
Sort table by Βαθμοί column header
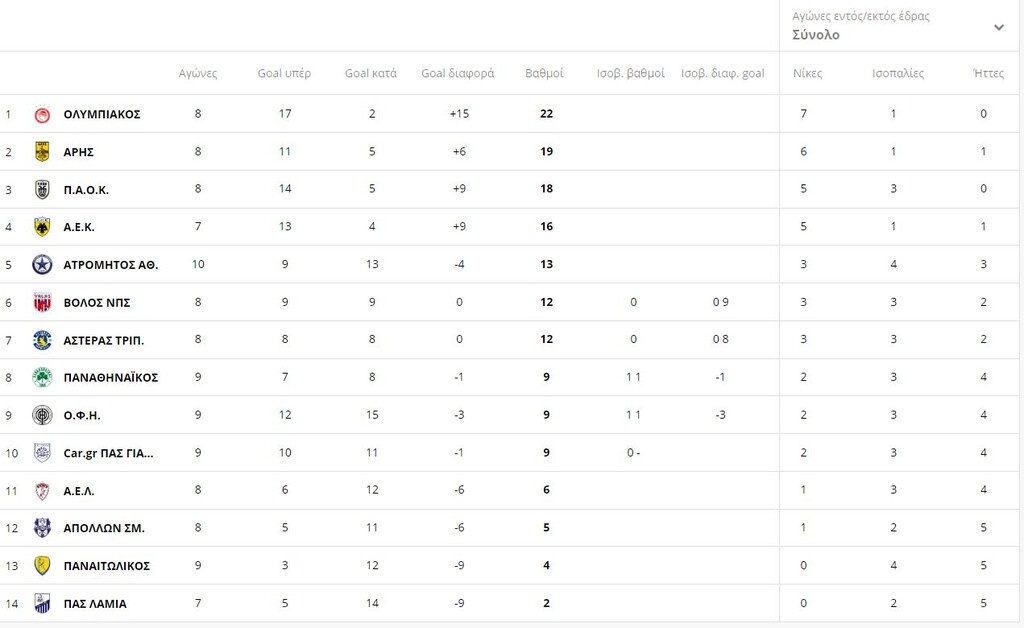(x=545, y=73)
